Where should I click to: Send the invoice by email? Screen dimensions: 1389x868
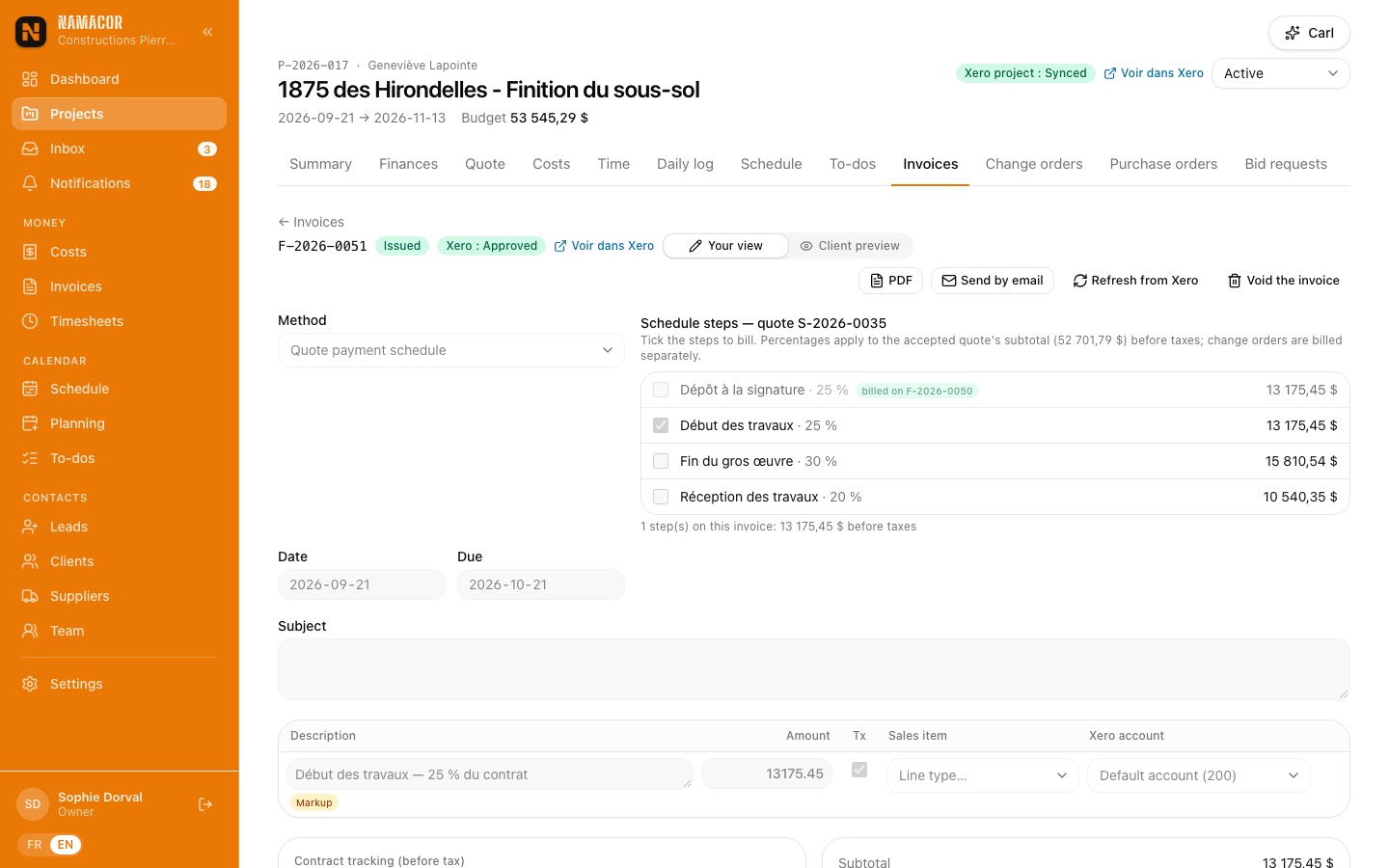tap(992, 281)
